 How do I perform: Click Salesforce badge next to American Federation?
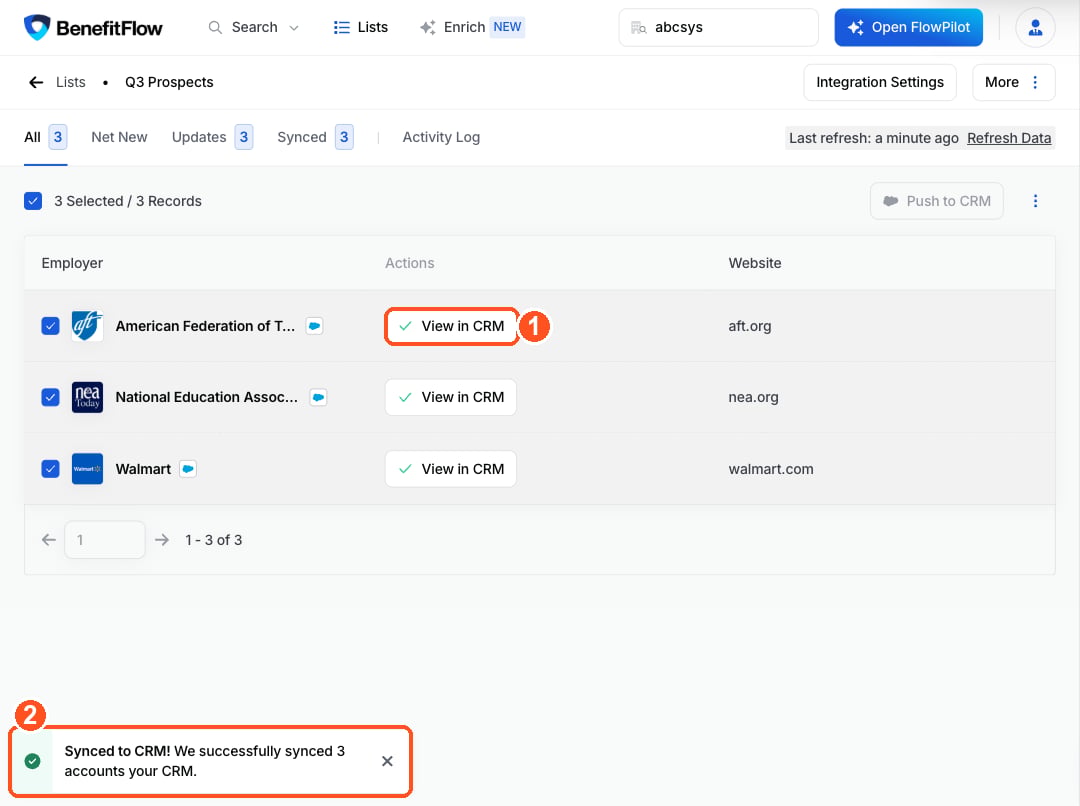coord(315,326)
